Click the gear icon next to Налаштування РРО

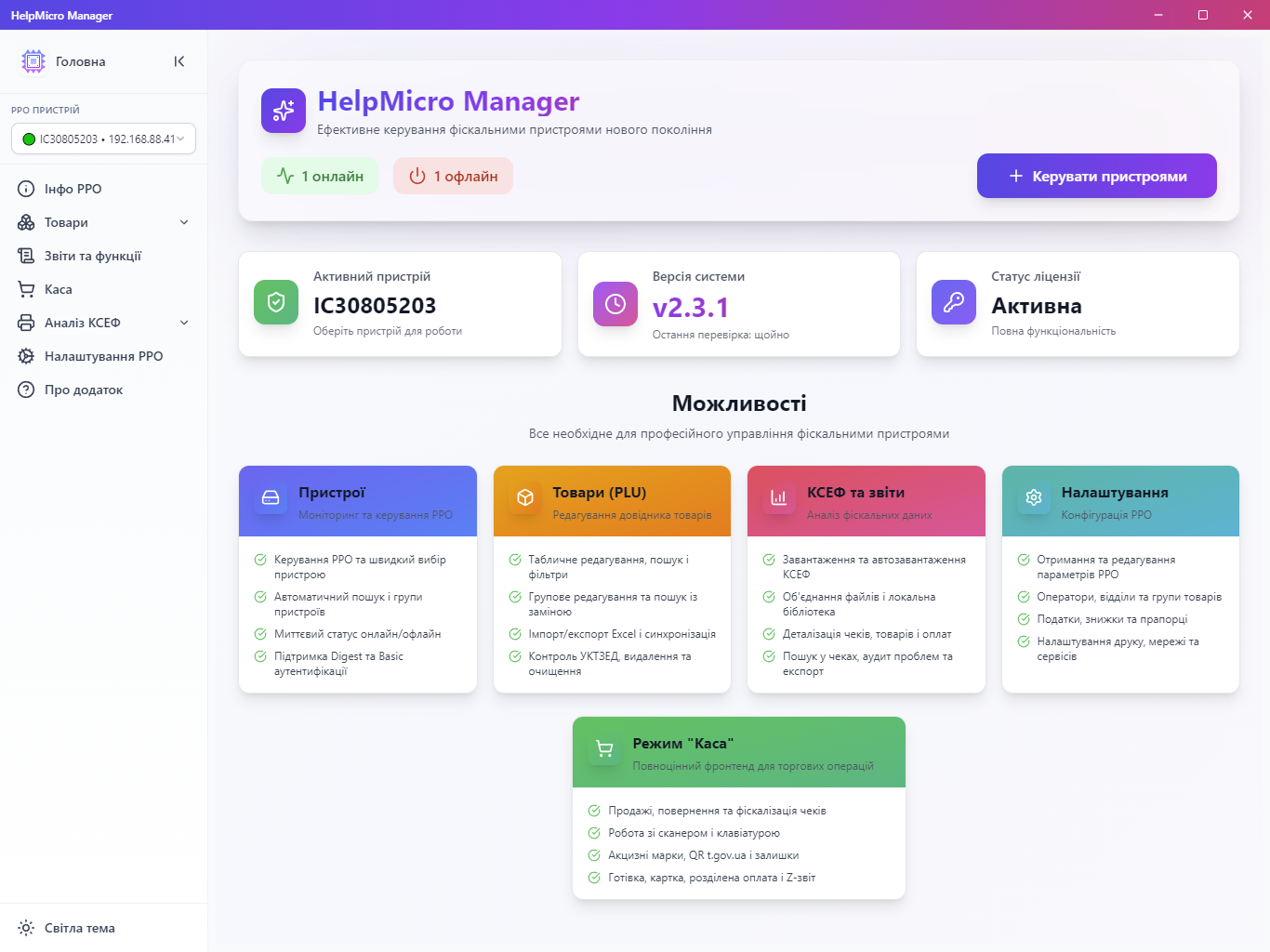(x=26, y=356)
